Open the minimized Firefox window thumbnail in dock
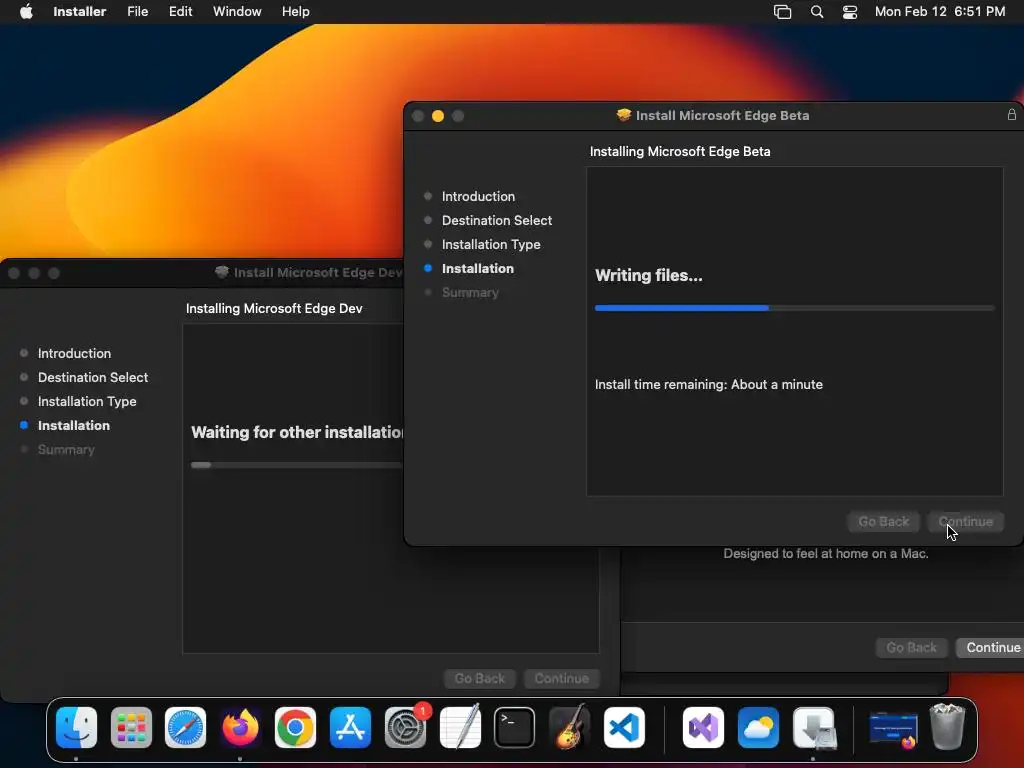This screenshot has height=768, width=1024. (x=893, y=730)
